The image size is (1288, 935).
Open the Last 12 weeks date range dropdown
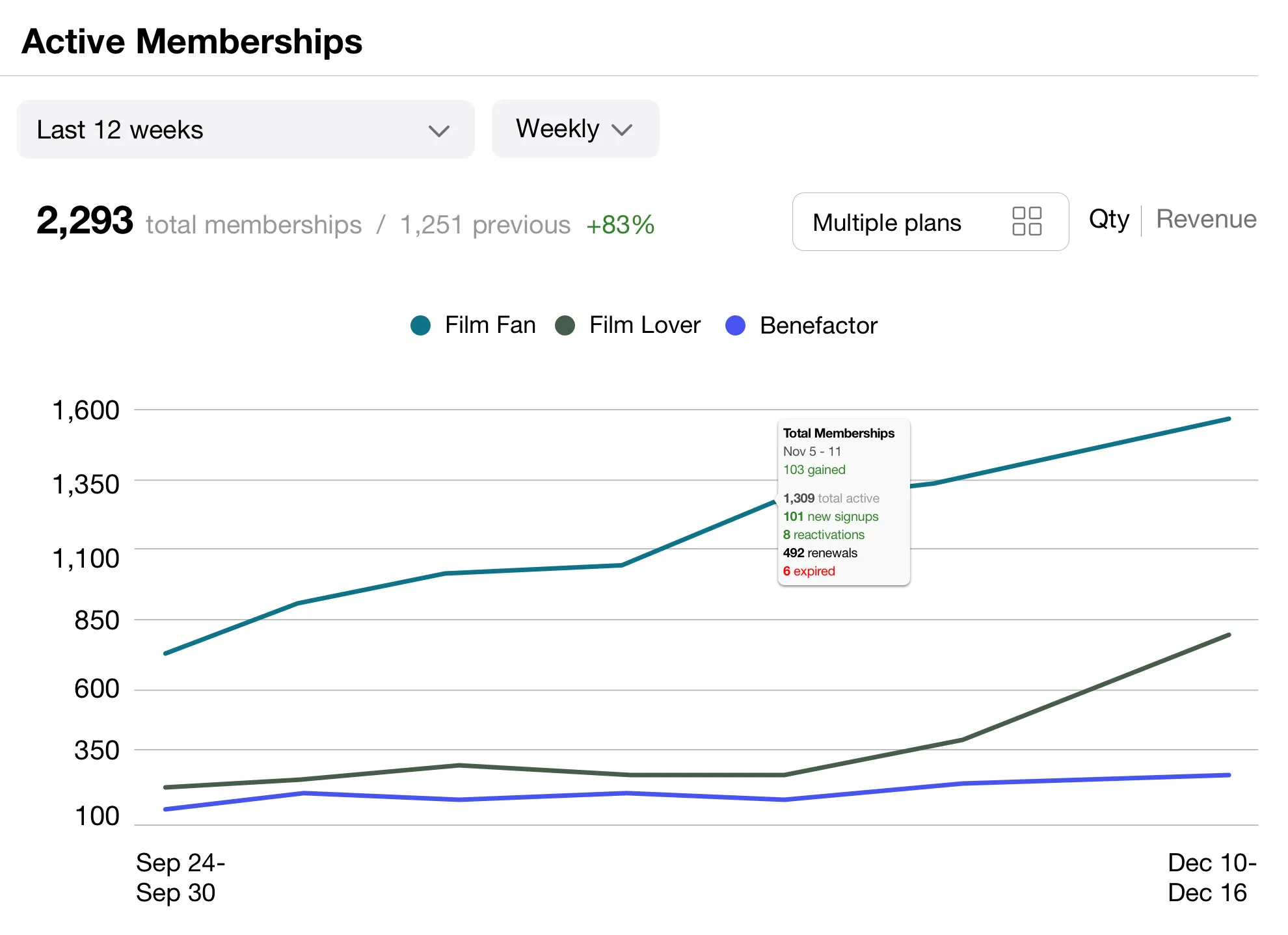point(245,129)
